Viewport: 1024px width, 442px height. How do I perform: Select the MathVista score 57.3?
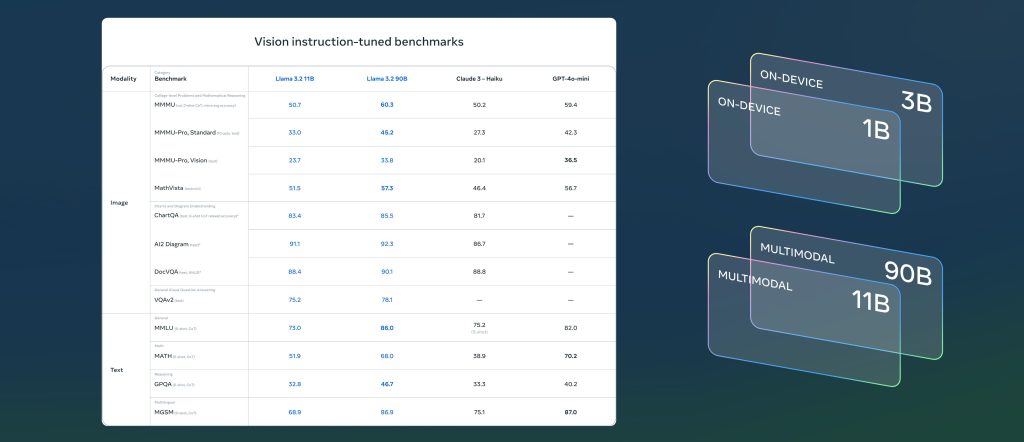(387, 188)
